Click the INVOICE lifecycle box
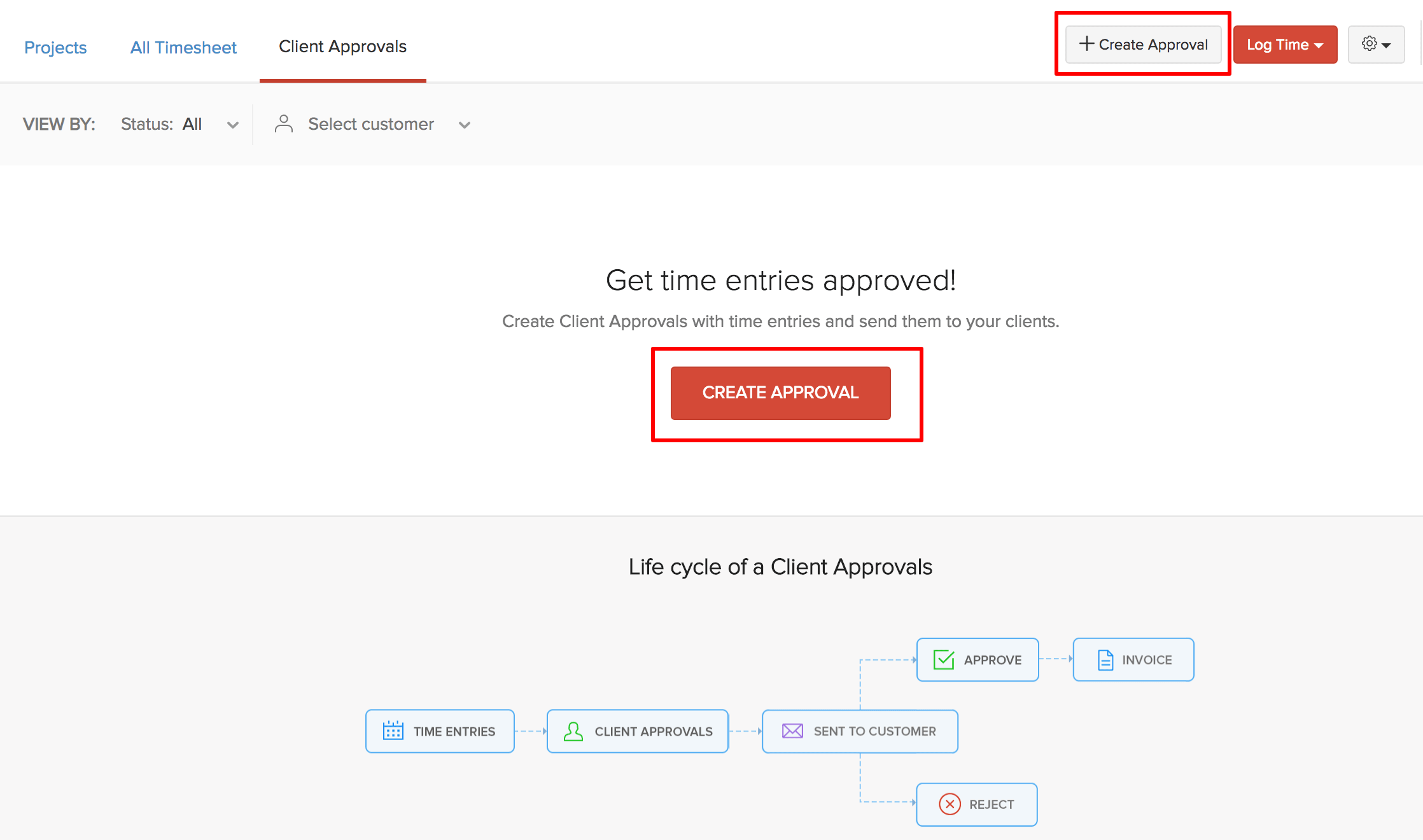Screen dimensions: 1423x840 point(1133,660)
